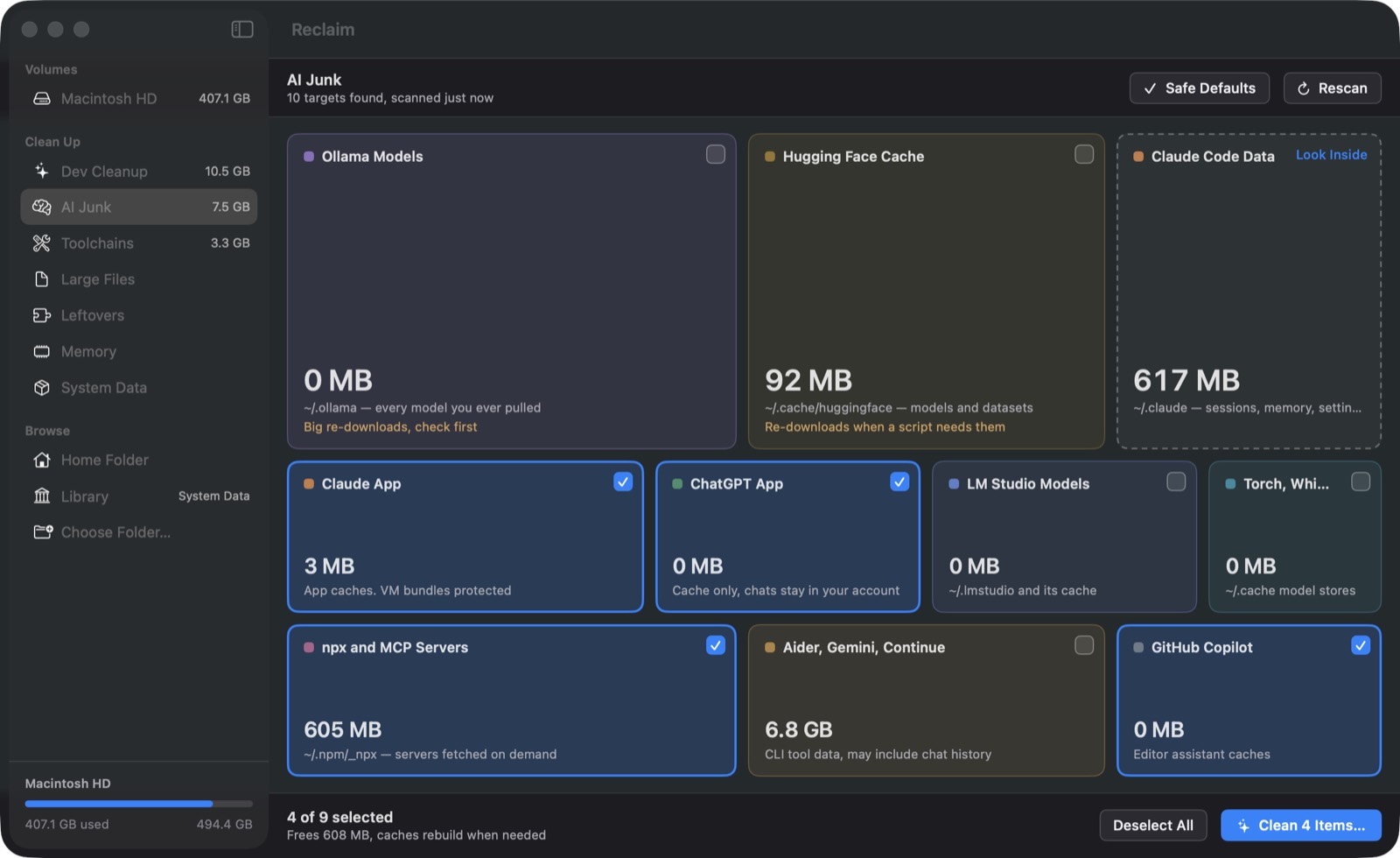1400x858 pixels.
Task: Click "4 of 9 selected" status text
Action: pos(339,817)
